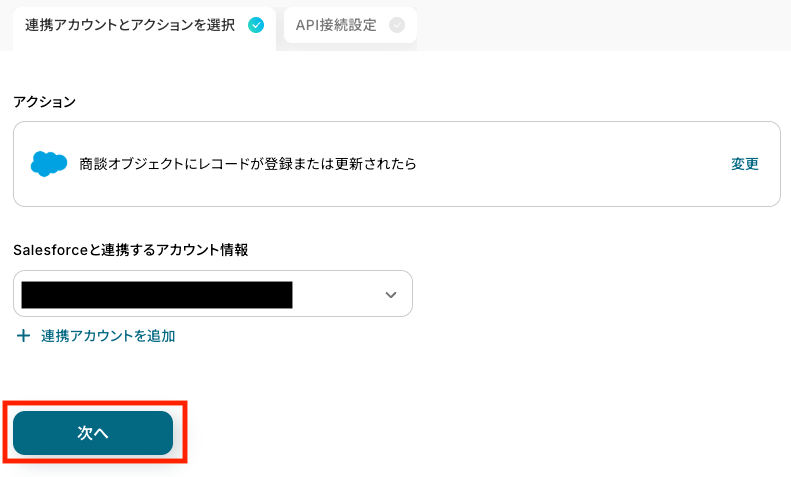Screen dimensions: 791x477
Task: Click the Salesforce cloud icon
Action: tap(49, 164)
